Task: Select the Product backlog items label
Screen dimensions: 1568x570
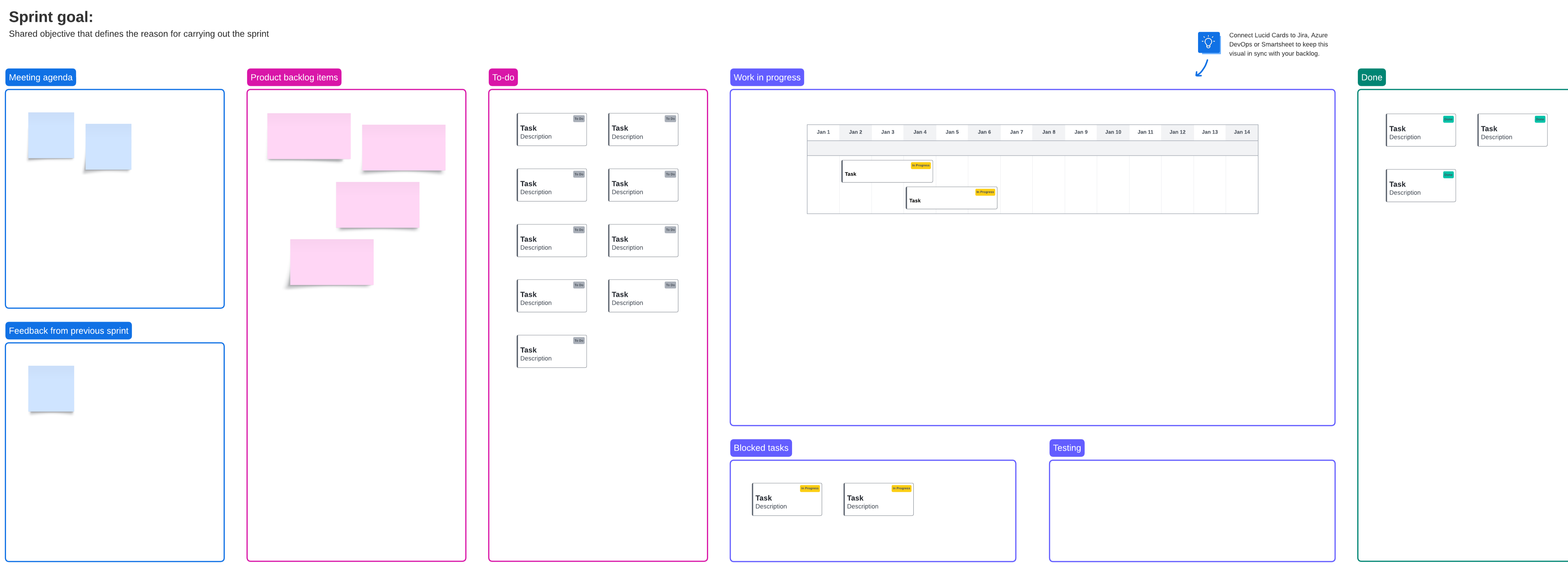Action: [x=294, y=77]
